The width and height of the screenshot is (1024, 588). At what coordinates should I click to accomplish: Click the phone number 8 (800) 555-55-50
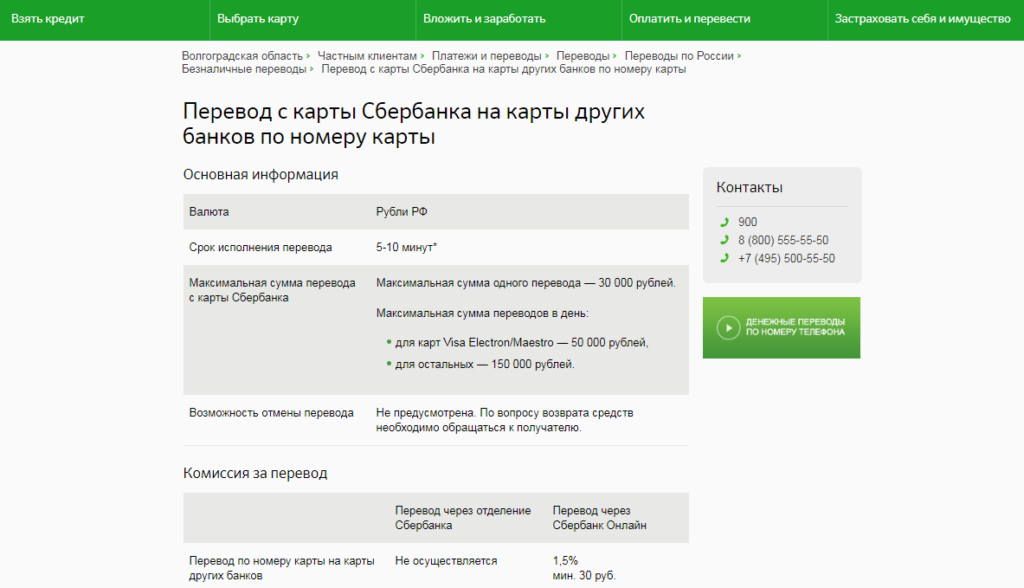(x=784, y=240)
